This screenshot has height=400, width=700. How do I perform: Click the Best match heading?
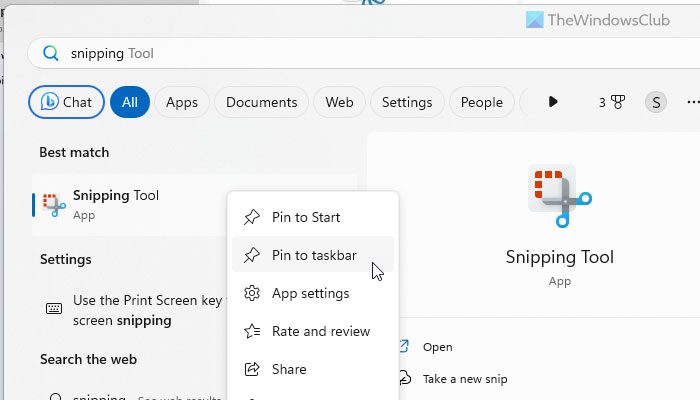coord(74,152)
